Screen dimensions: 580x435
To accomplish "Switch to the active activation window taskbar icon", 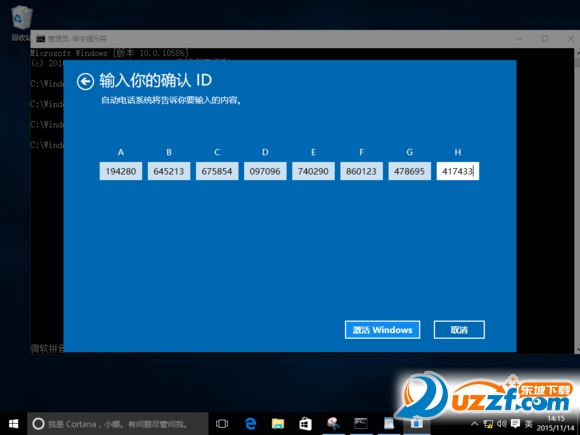I will point(416,424).
